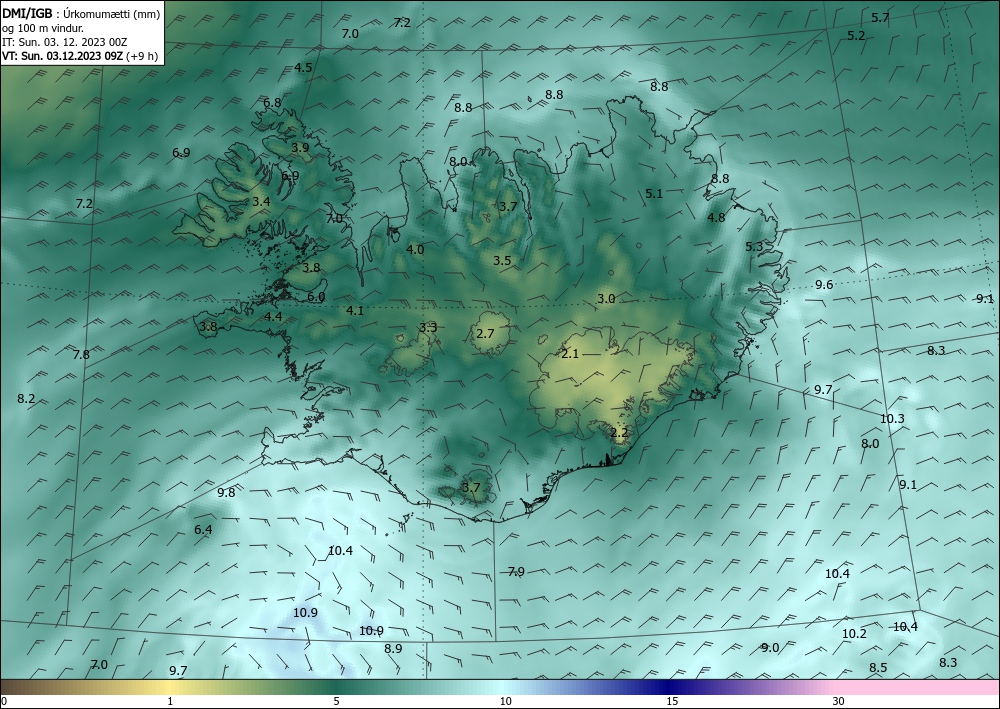Viewport: 1000px width, 709px height.
Task: Click the 6.4 value label
Action: click(203, 529)
